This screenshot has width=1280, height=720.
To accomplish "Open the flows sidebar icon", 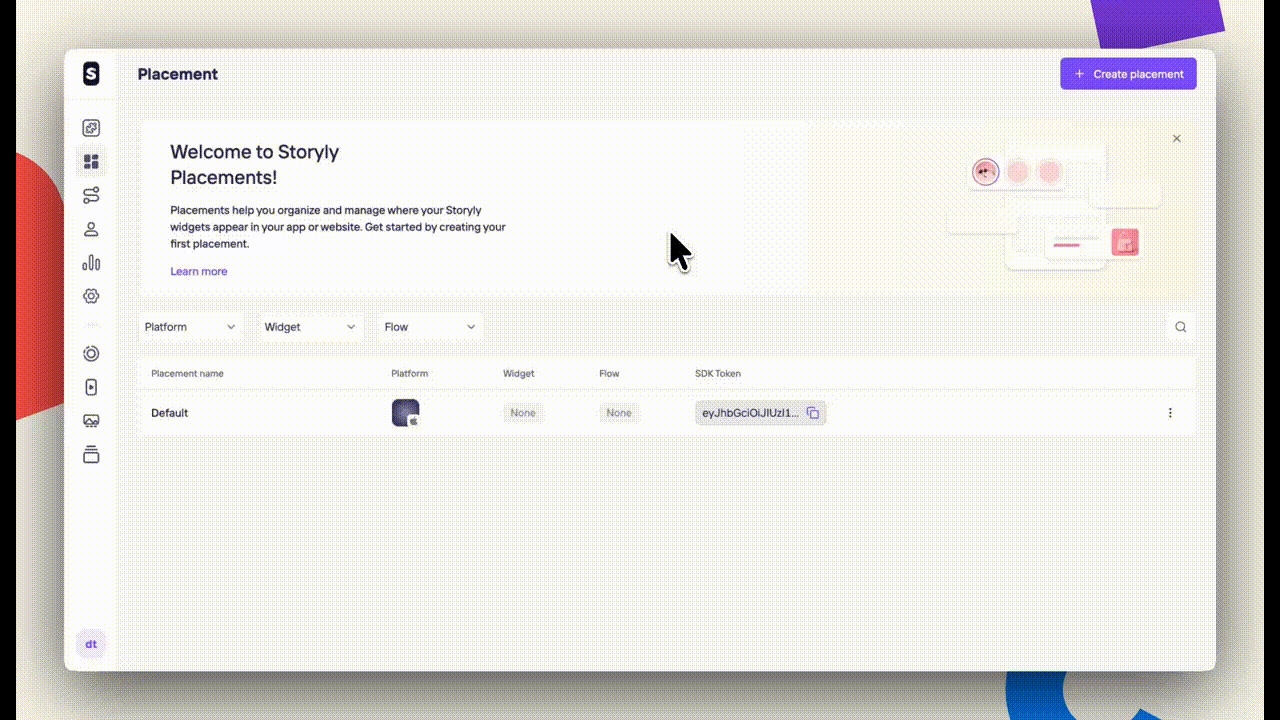I will 91,195.
